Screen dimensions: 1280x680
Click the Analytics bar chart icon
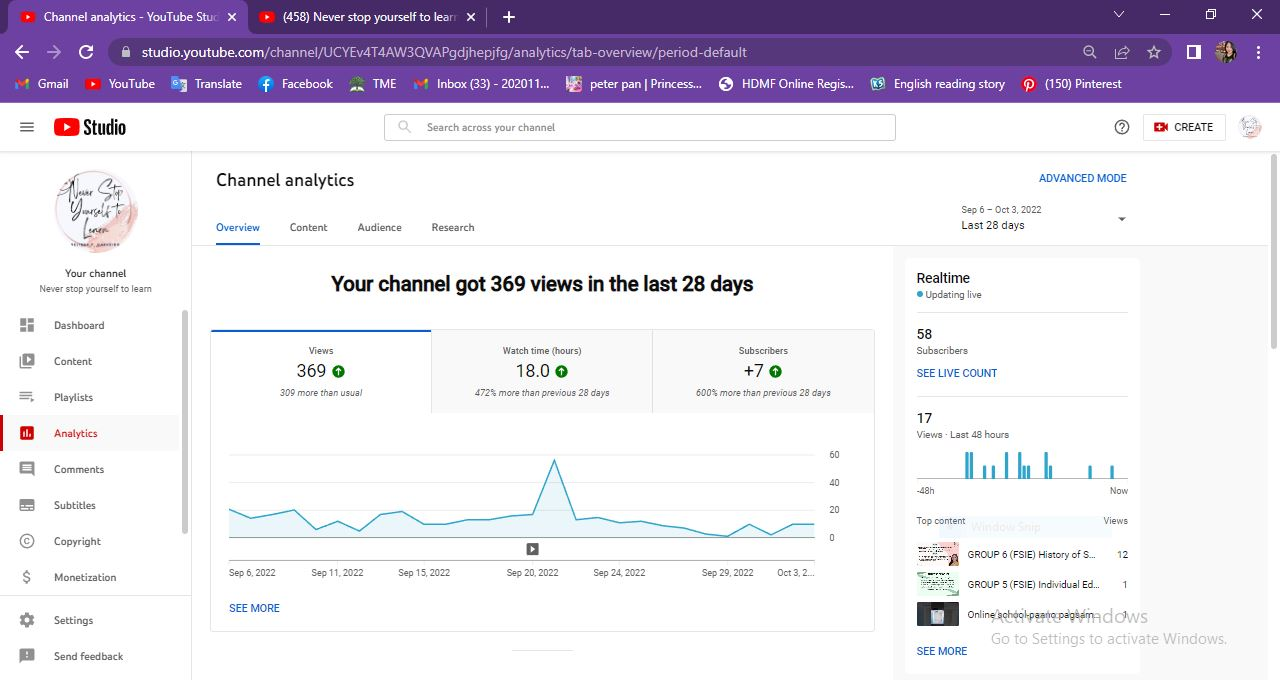[27, 433]
